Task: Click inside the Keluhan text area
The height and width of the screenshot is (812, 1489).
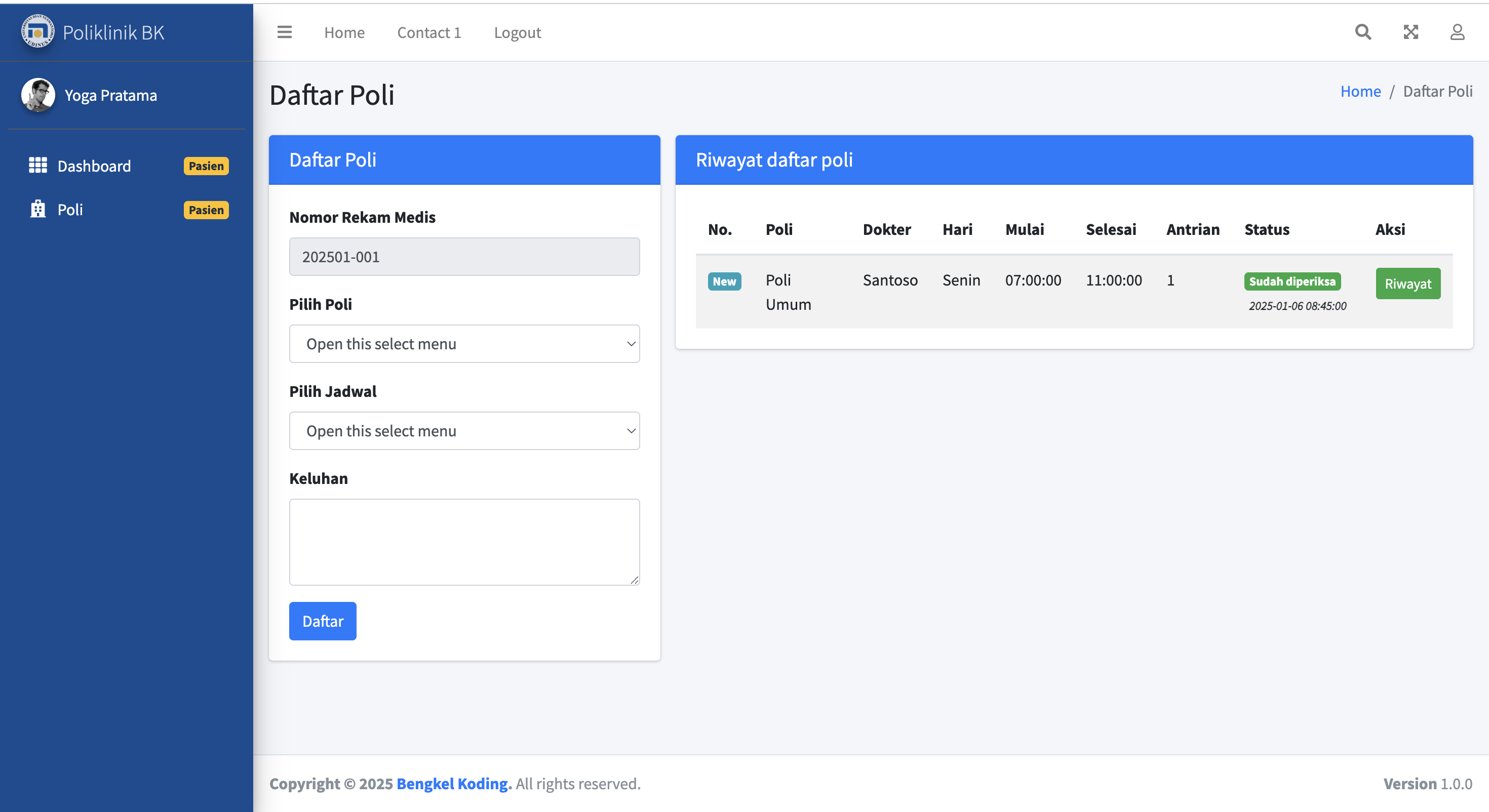Action: point(464,542)
